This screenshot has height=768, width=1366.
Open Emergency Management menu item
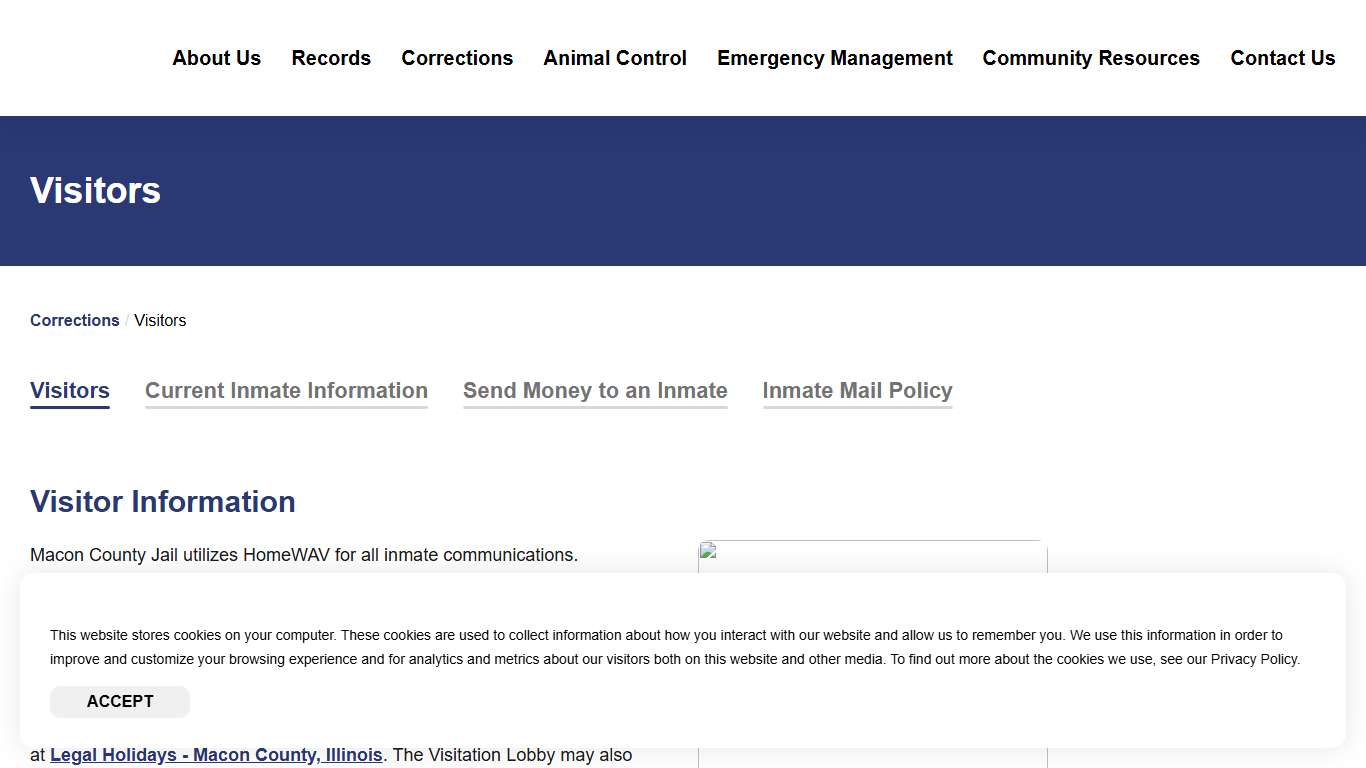coord(835,58)
